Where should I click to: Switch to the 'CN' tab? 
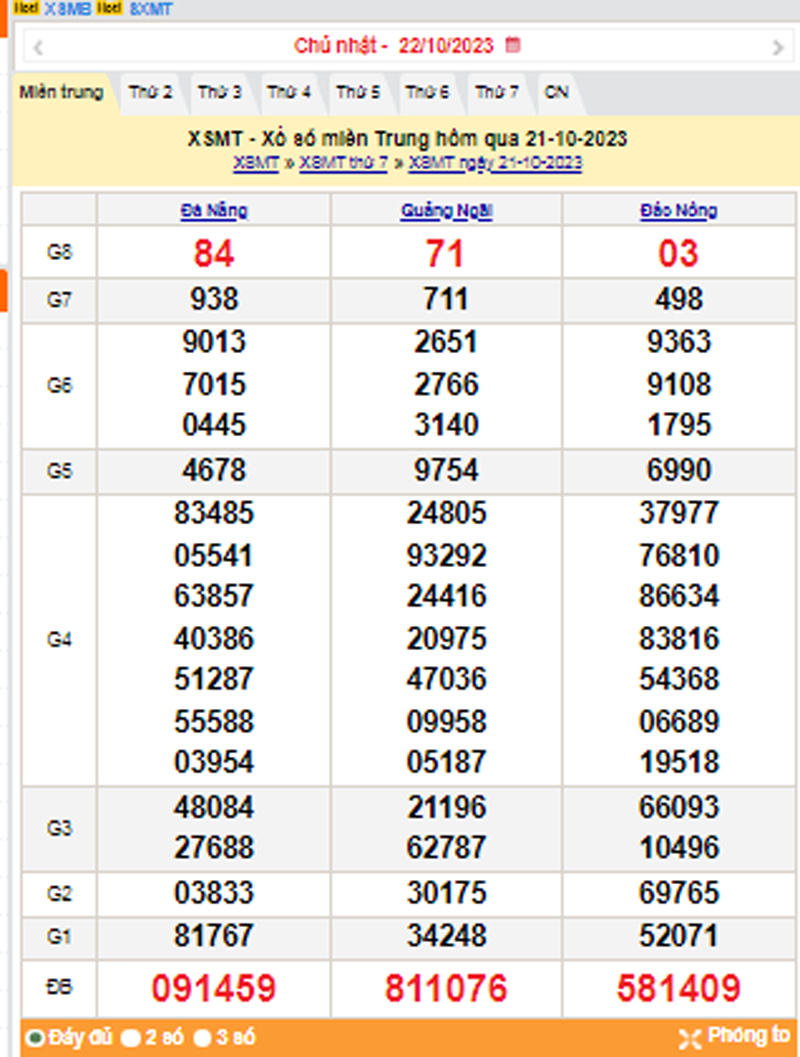tap(557, 92)
